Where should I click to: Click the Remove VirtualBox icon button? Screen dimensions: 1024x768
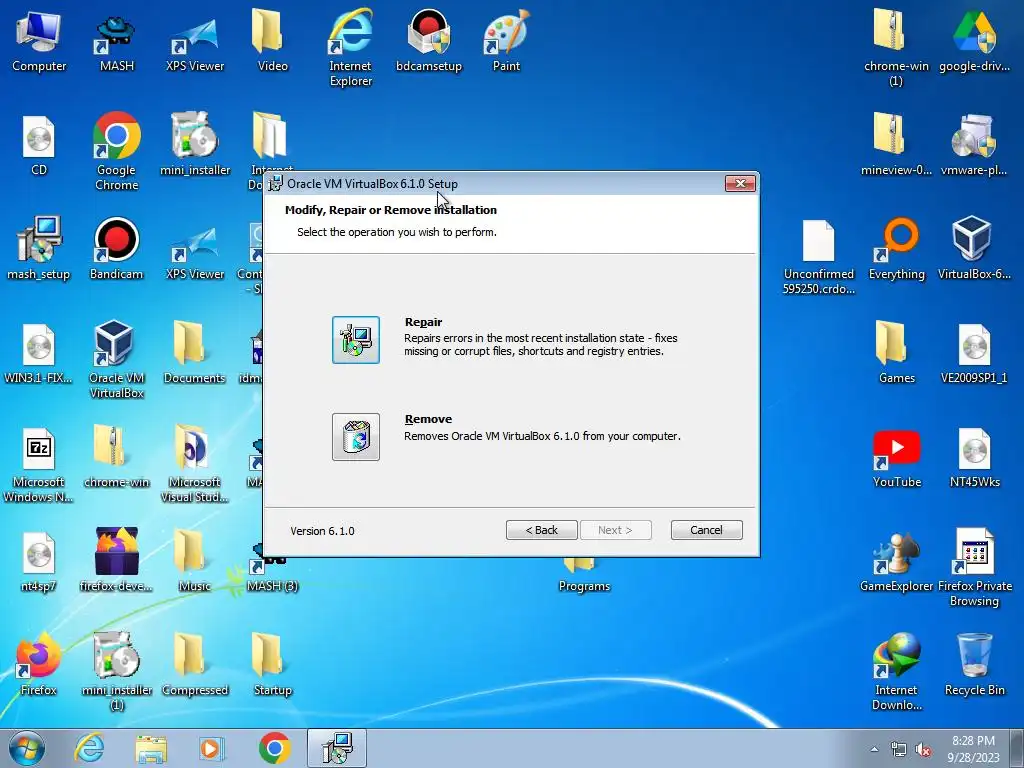point(355,437)
